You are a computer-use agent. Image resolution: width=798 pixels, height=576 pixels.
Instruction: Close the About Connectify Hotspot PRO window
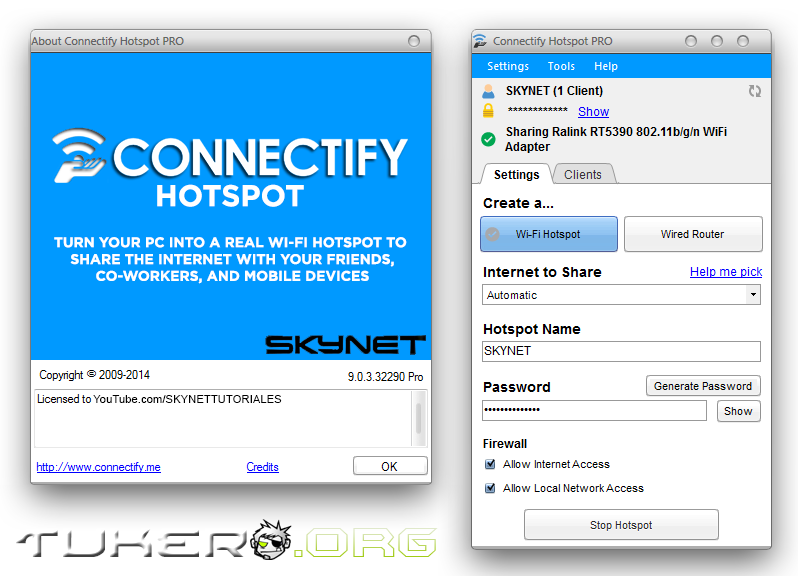tap(414, 41)
